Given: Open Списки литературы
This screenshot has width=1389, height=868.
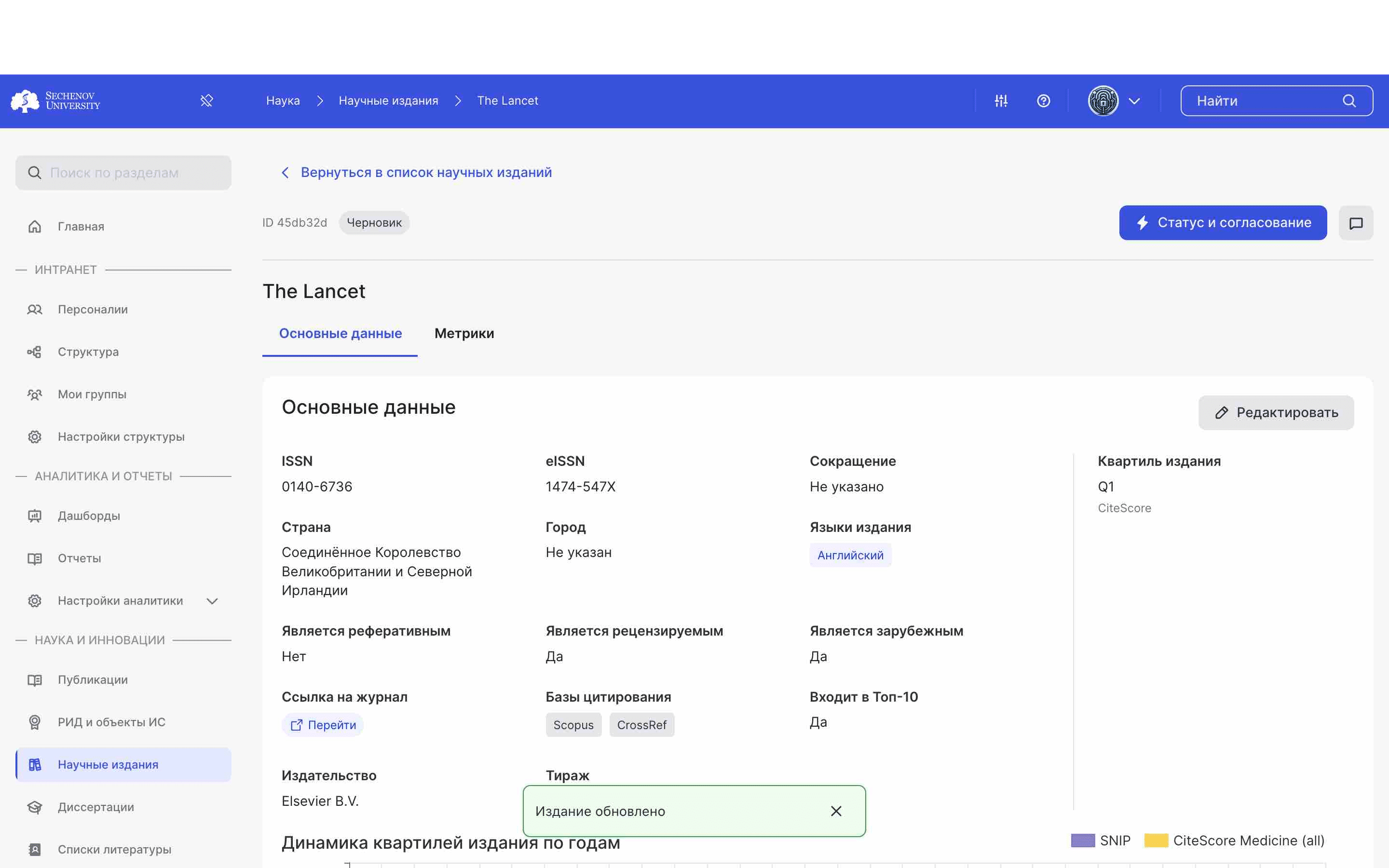Looking at the screenshot, I should click(x=123, y=850).
